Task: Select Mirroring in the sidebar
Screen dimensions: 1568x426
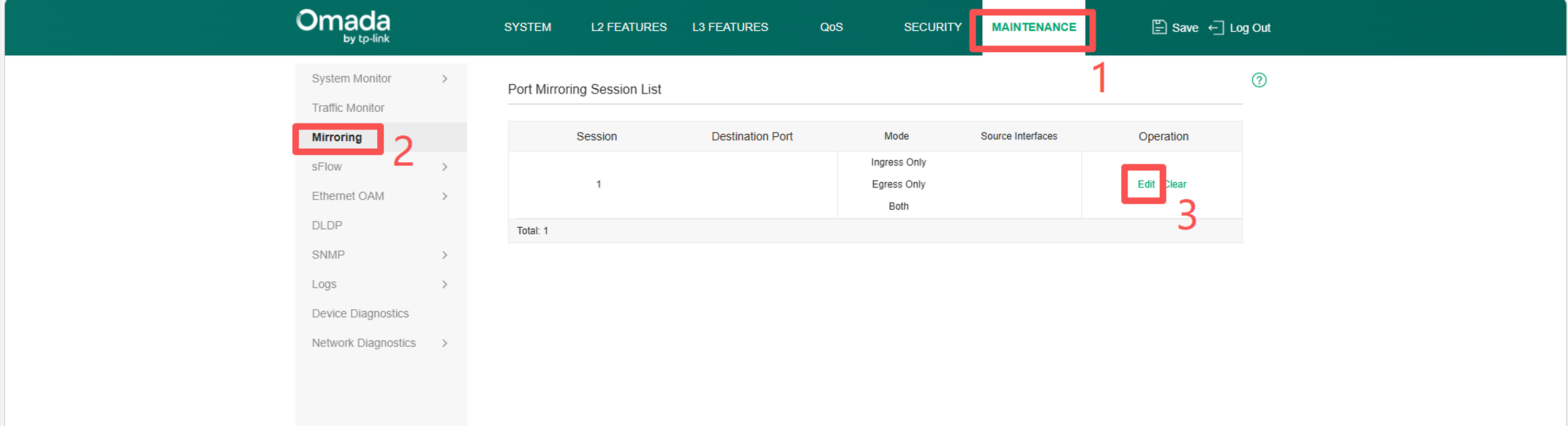Action: point(337,137)
